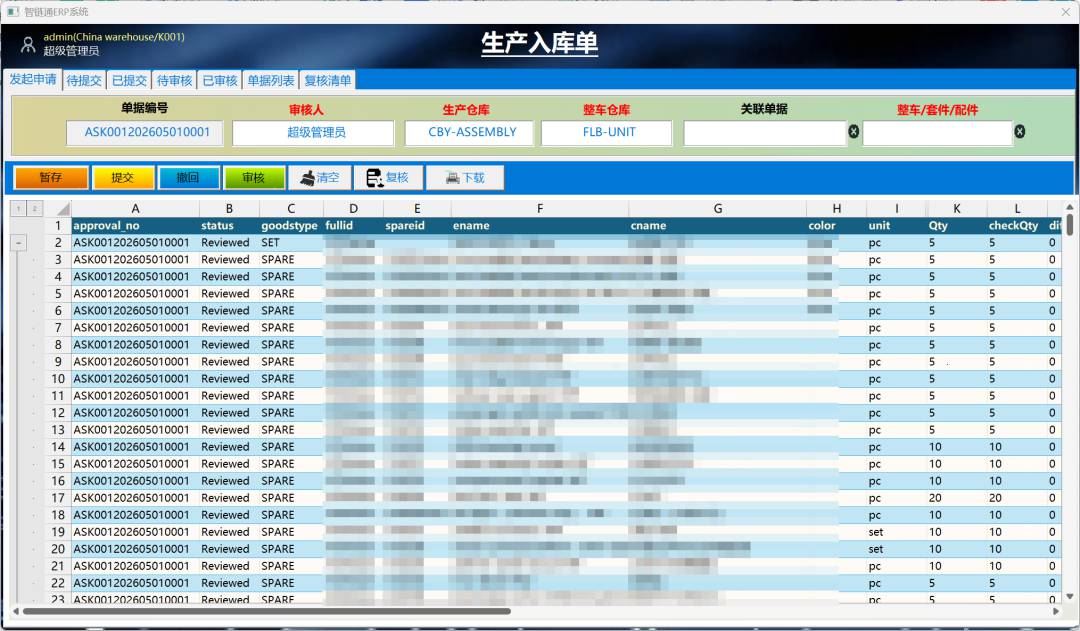This screenshot has width=1080, height=631.
Task: Click the unit cell pc in row 8
Action: click(897, 344)
